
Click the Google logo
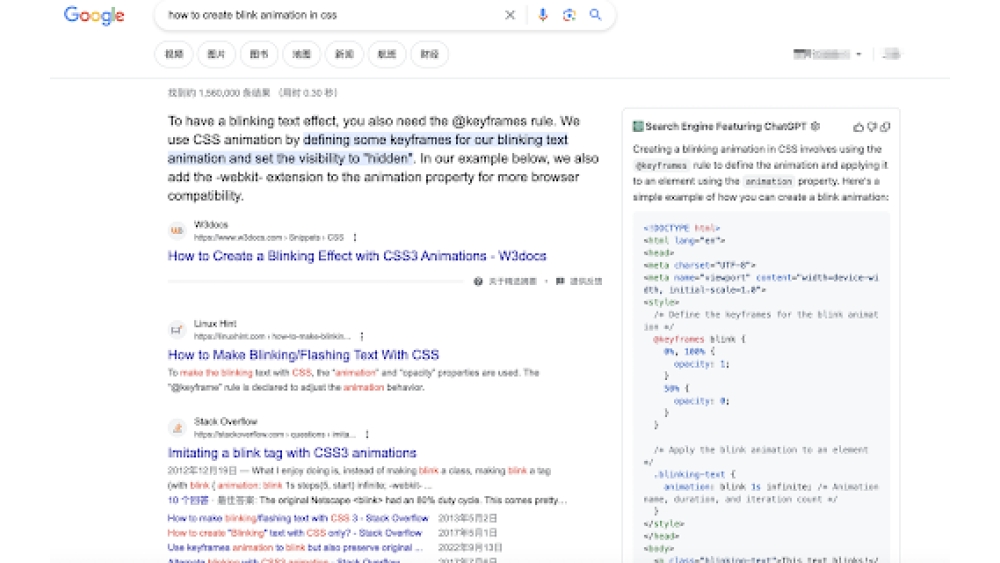click(x=94, y=16)
